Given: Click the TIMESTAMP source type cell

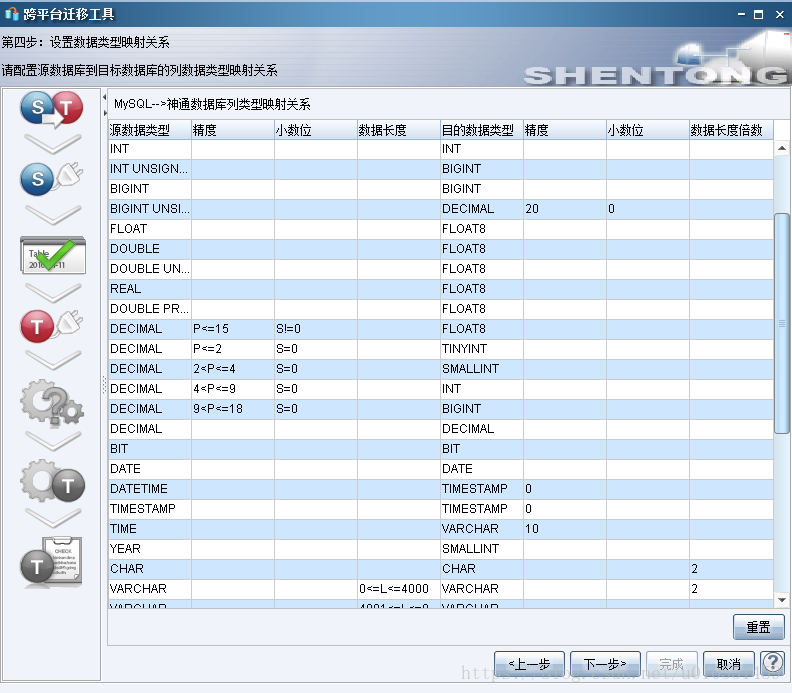Looking at the screenshot, I should [x=150, y=509].
